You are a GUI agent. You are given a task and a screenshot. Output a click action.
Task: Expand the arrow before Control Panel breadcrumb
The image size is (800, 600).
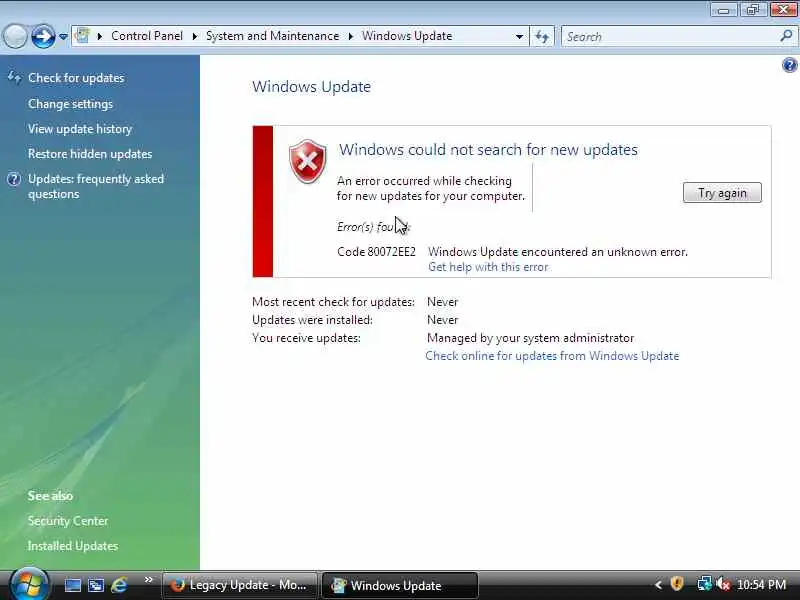(99, 36)
